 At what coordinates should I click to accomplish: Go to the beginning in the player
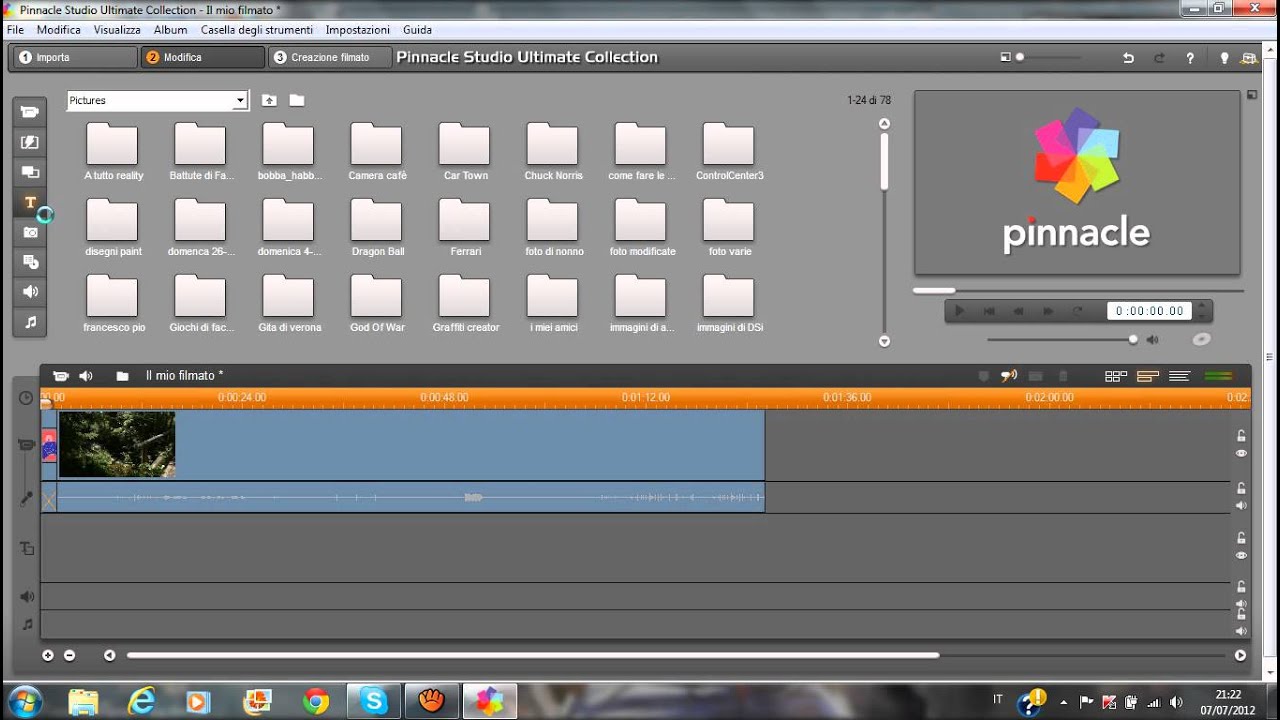(989, 311)
